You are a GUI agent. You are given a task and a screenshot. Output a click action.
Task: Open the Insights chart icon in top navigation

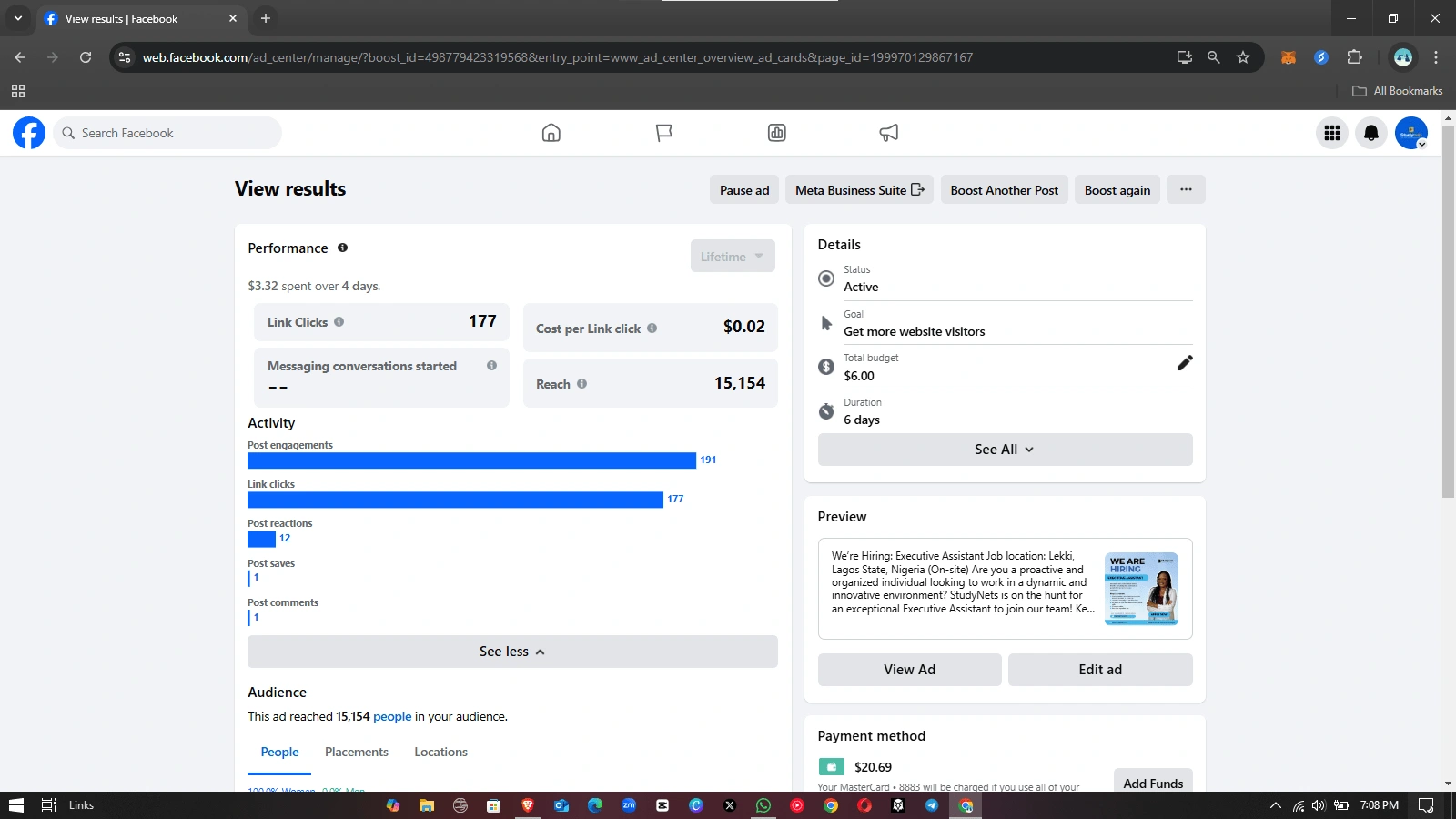click(777, 133)
